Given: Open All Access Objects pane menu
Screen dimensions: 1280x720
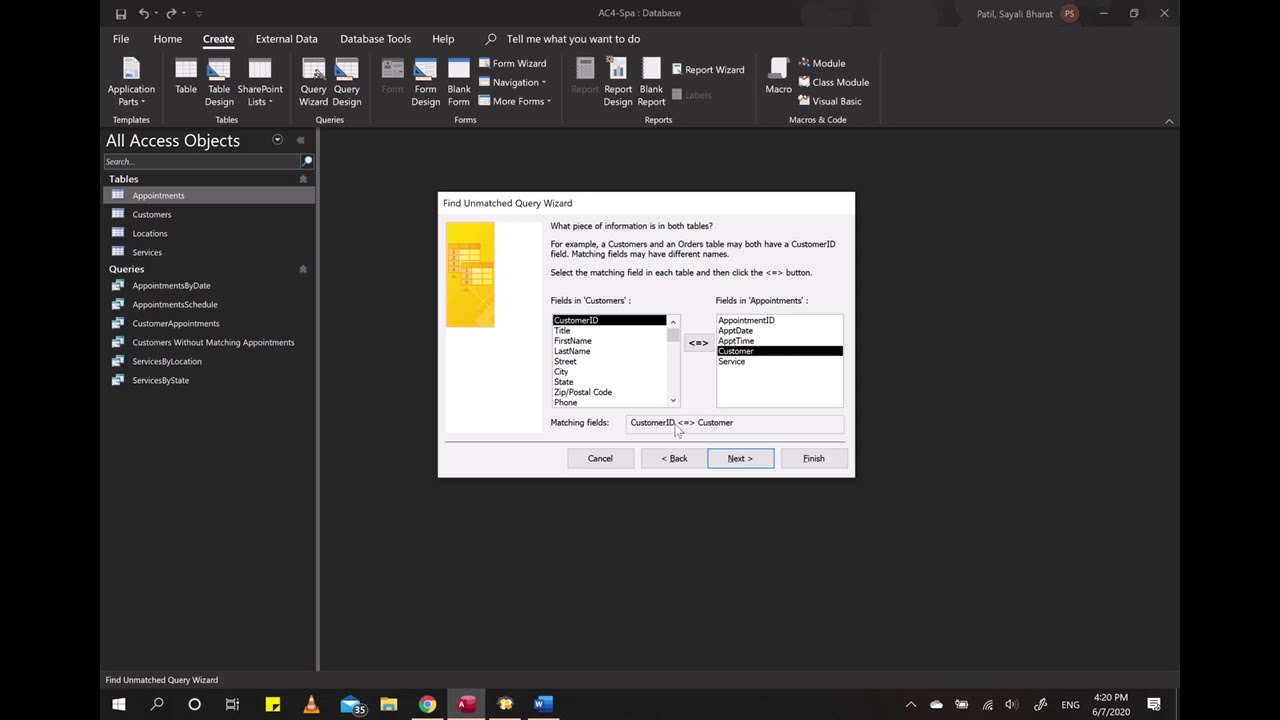Looking at the screenshot, I should [x=277, y=140].
